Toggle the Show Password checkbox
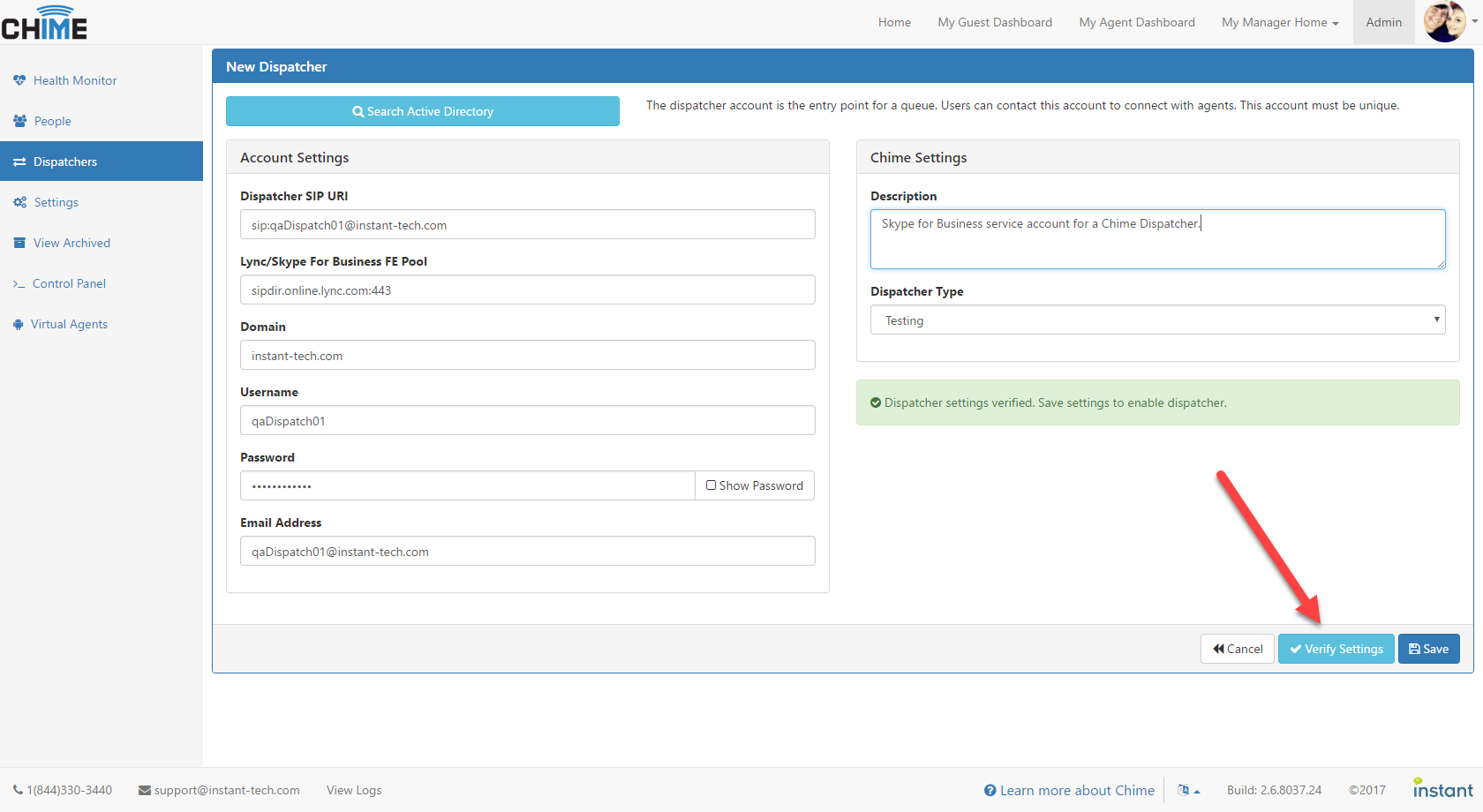Screen dimensions: 1483x812 click(x=711, y=485)
